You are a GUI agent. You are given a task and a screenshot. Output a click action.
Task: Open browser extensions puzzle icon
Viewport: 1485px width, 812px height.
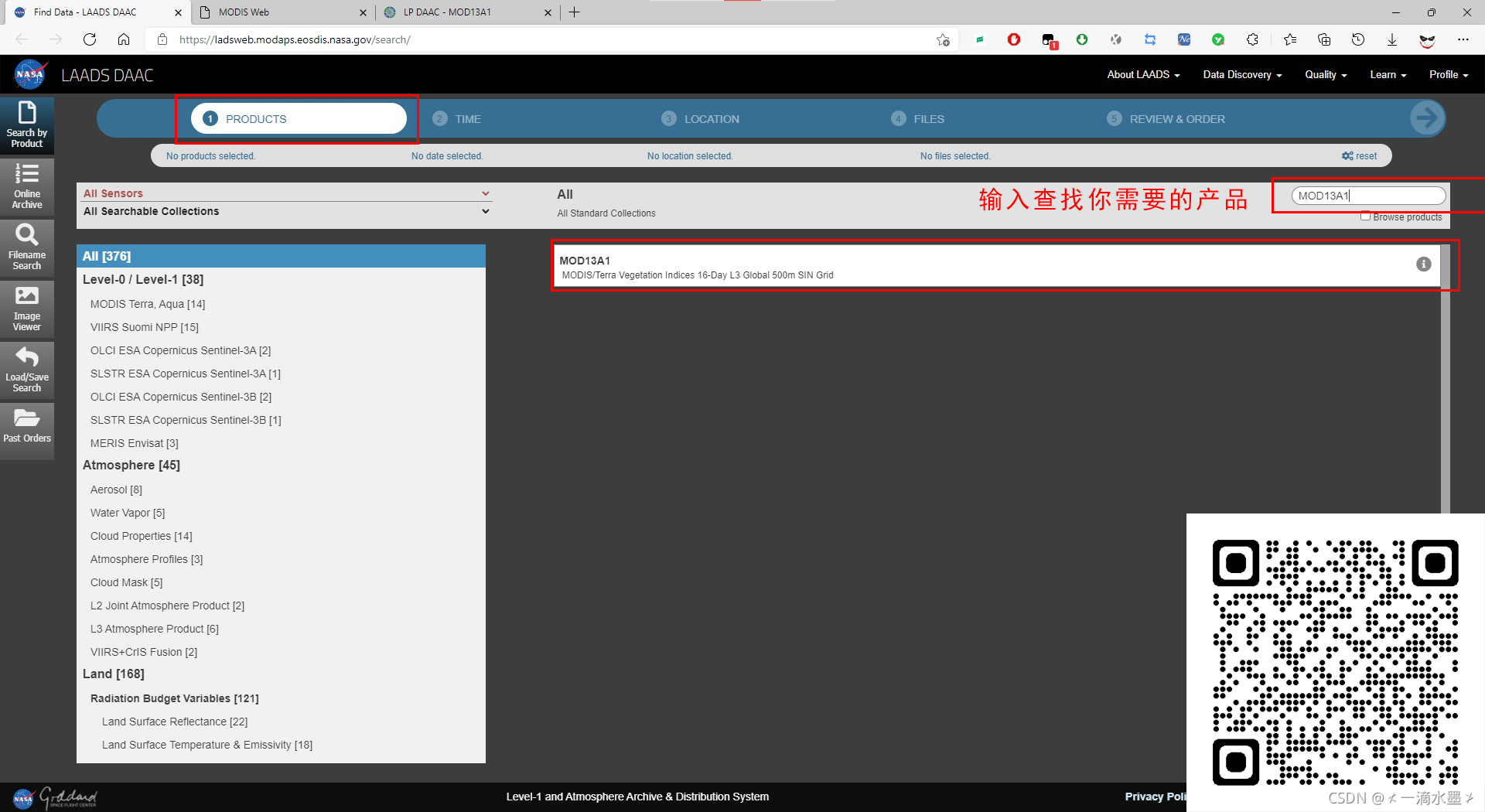[x=1252, y=39]
